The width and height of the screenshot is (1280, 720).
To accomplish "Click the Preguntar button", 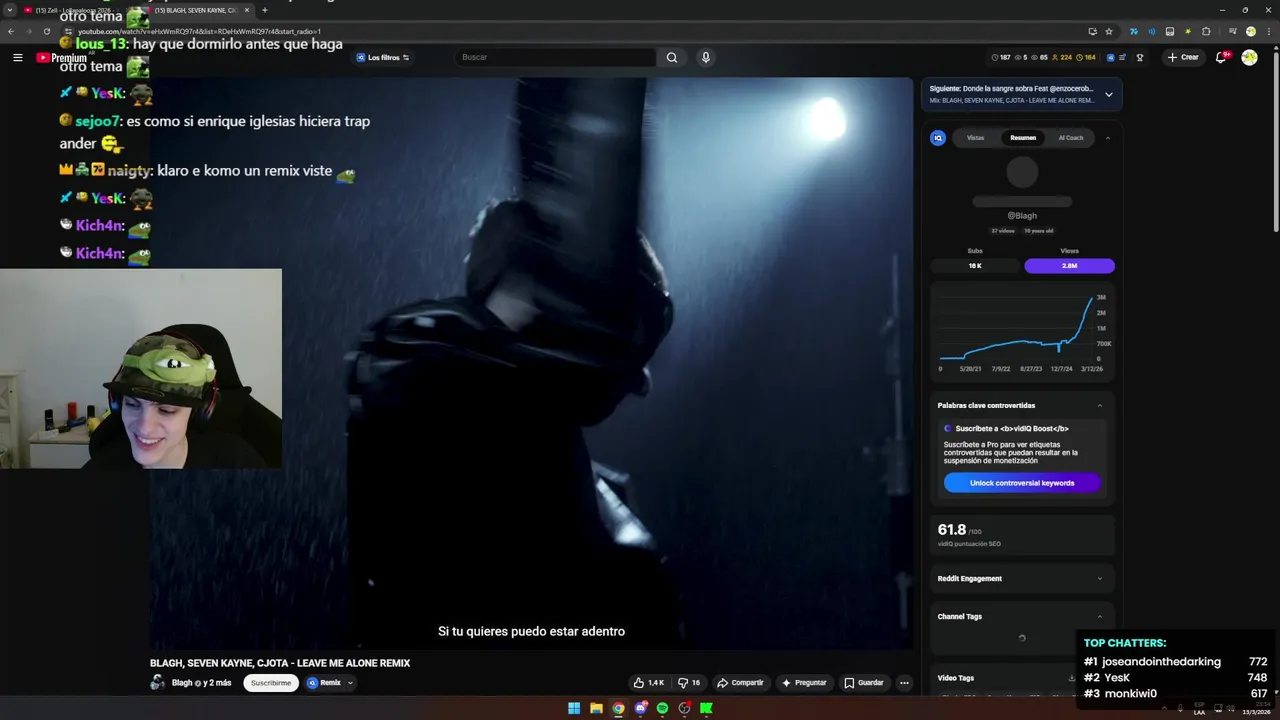I will (x=804, y=683).
